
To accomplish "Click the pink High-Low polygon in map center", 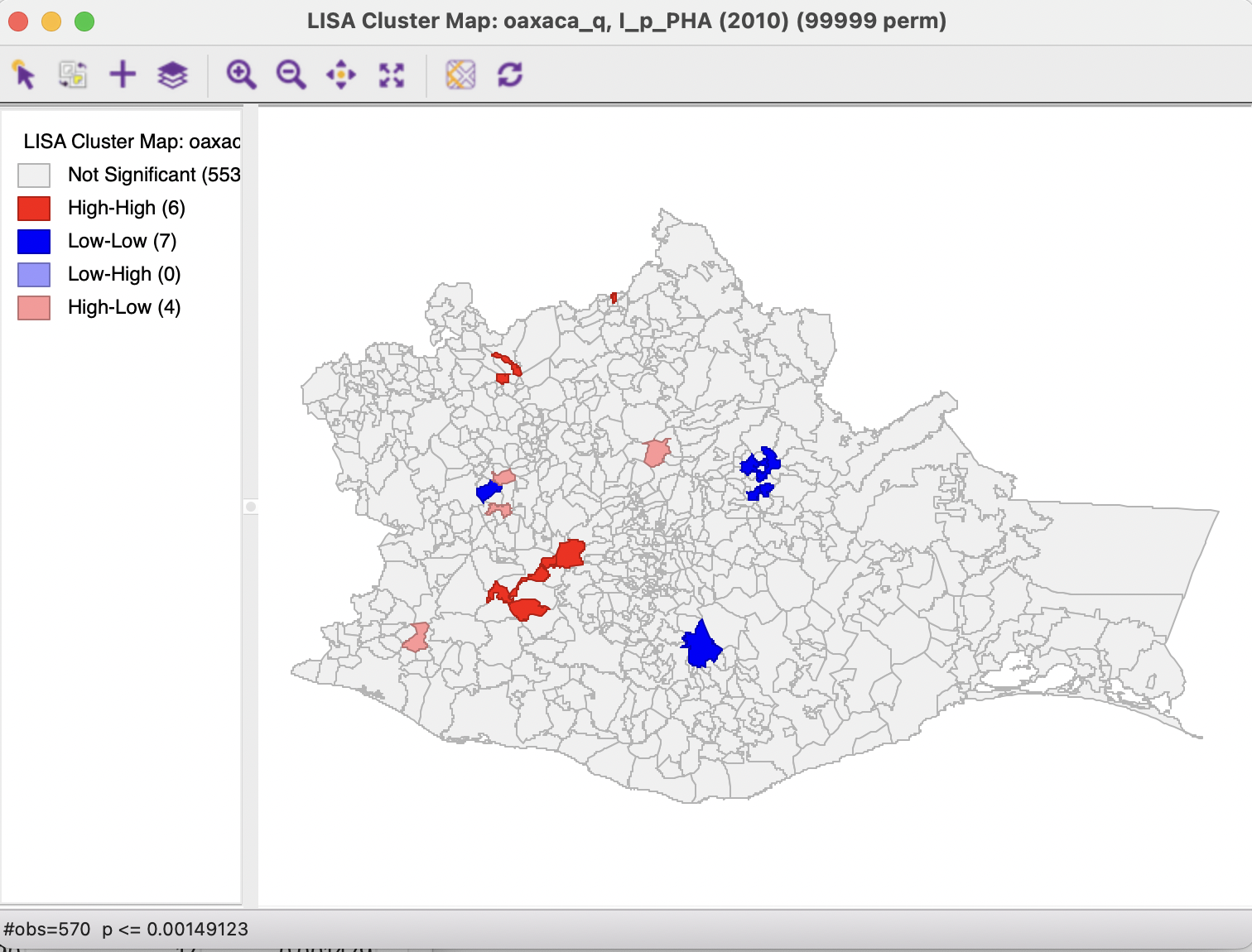I will (x=657, y=453).
